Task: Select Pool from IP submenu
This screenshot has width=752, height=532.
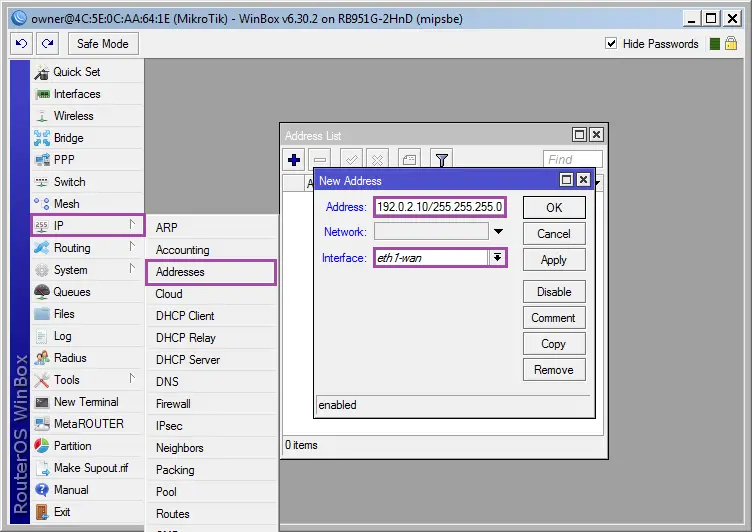Action: (212, 492)
